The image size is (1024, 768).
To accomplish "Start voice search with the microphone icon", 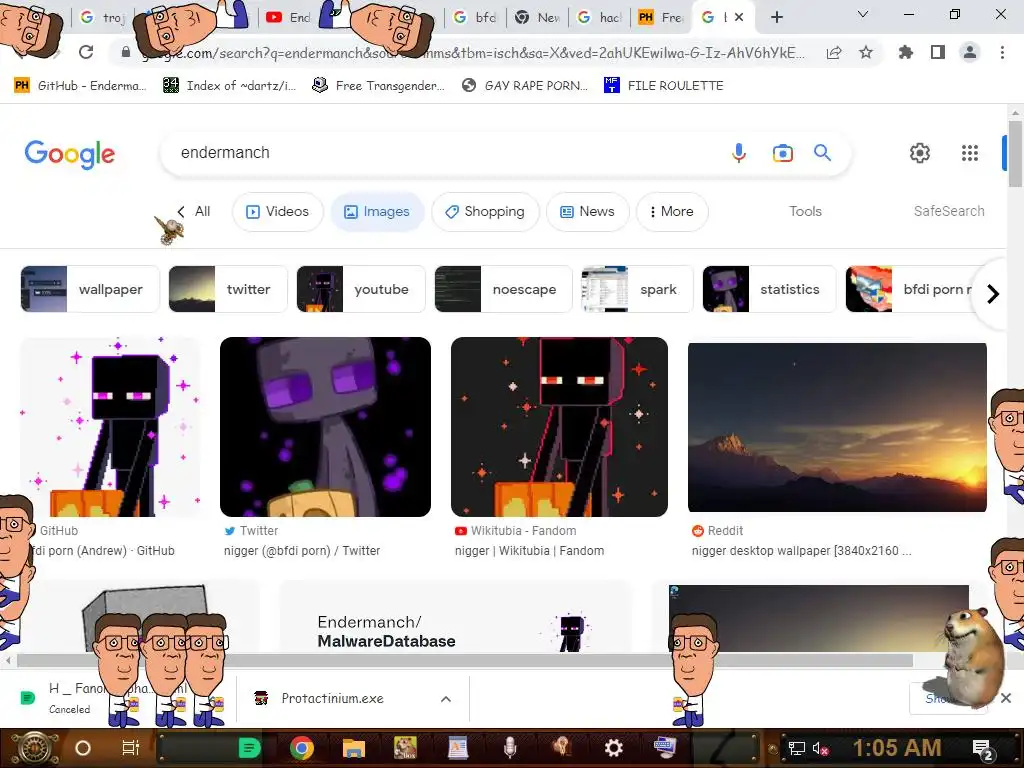I will (x=739, y=153).
